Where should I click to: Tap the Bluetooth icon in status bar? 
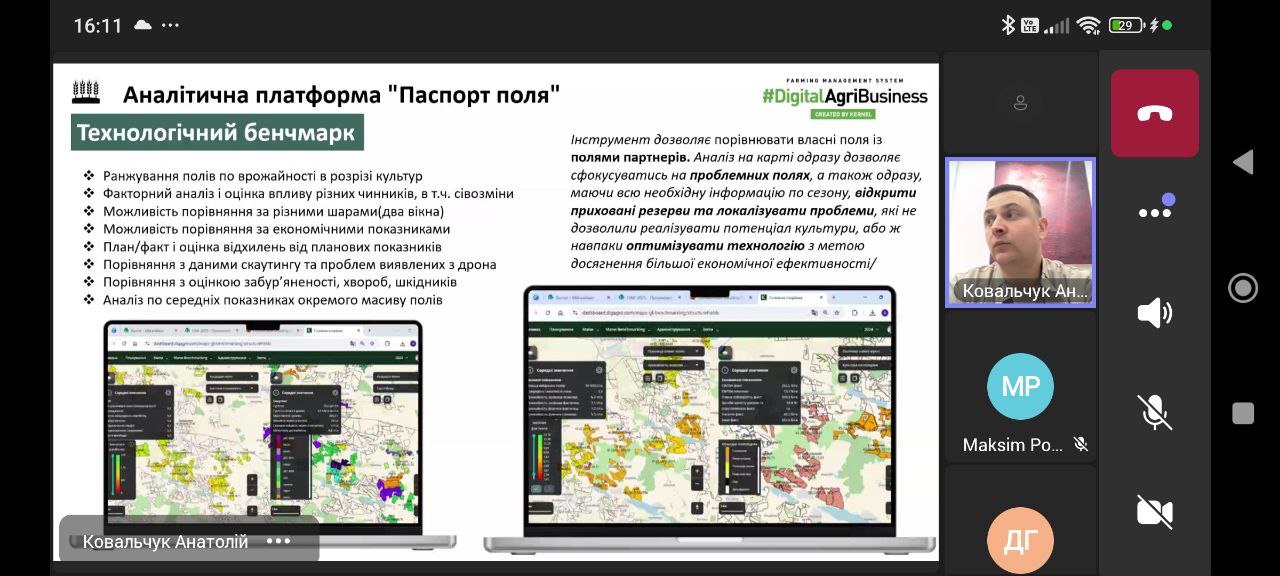pos(1008,25)
